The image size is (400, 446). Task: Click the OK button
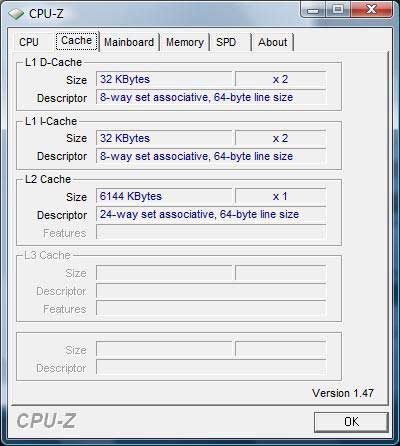pos(351,422)
